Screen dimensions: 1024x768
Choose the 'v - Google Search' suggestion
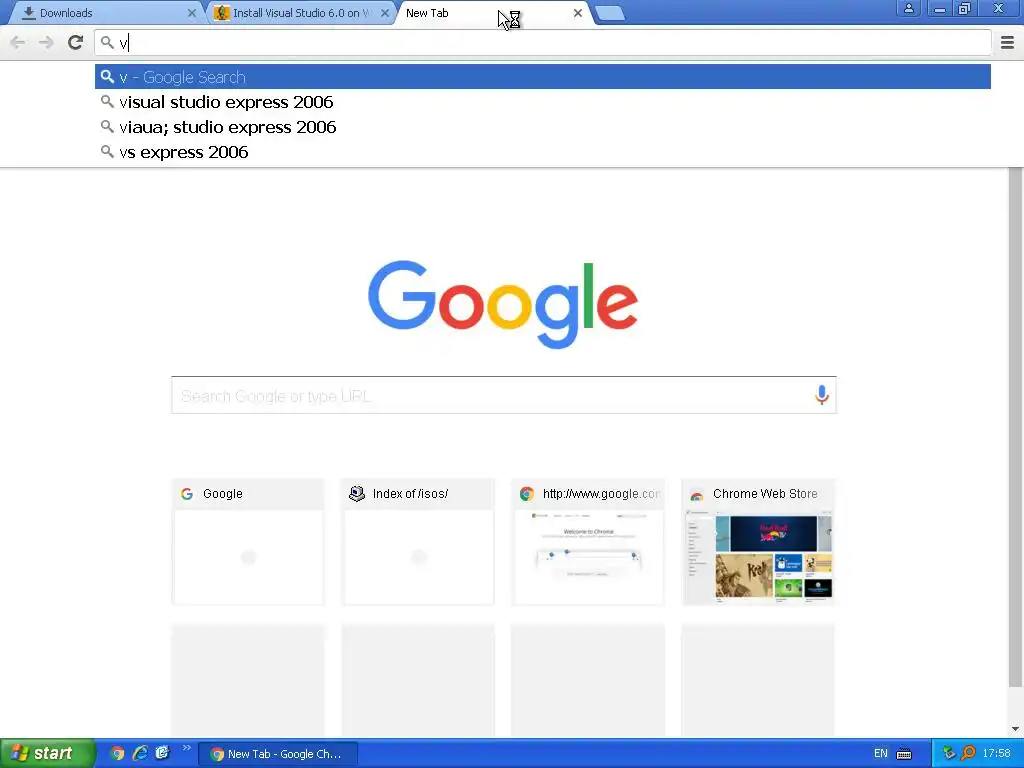[x=543, y=77]
